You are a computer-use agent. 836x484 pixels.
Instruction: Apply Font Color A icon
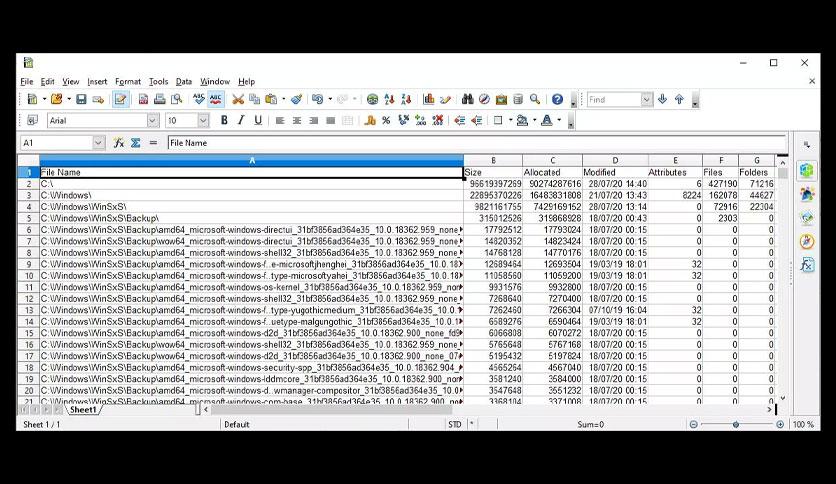[x=547, y=120]
